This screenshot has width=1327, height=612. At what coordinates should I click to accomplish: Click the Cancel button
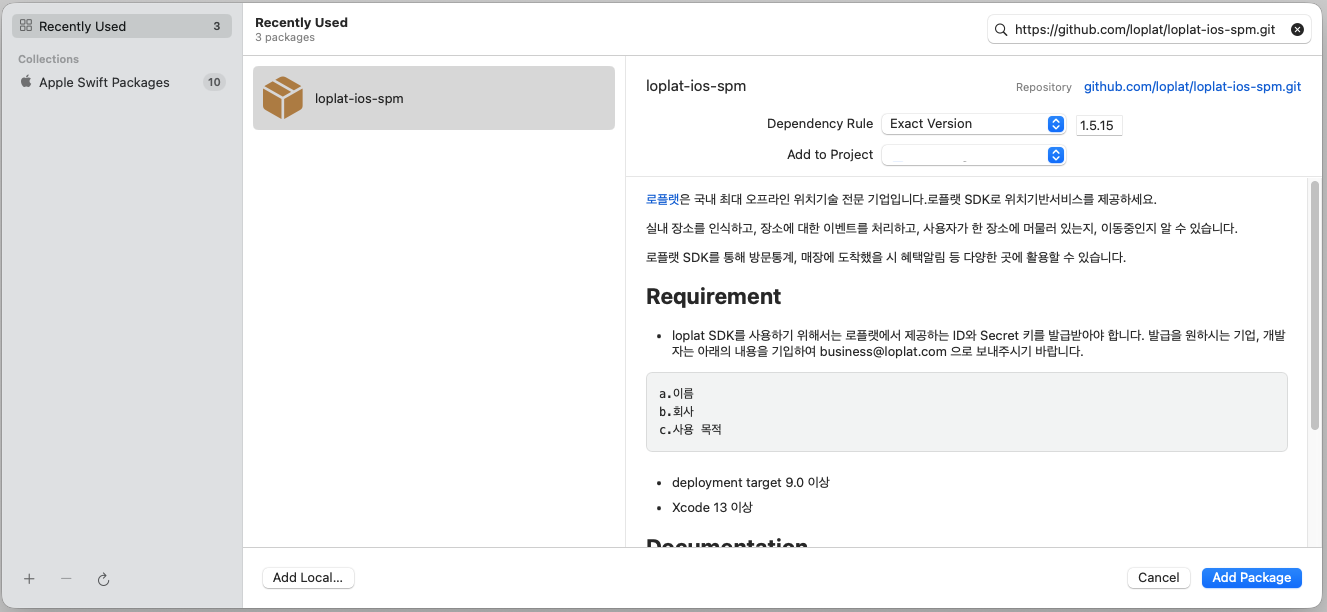point(1158,577)
